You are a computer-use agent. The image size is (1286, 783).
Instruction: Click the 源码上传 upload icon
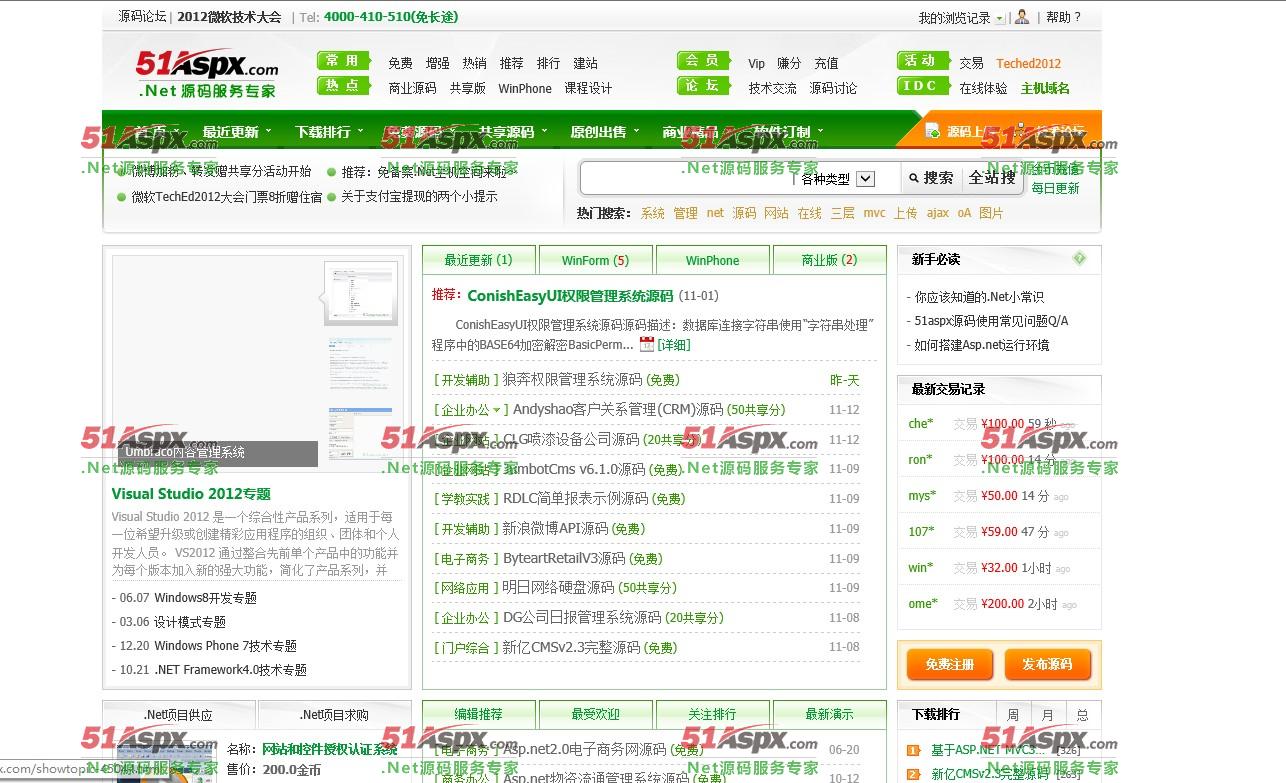(x=932, y=131)
